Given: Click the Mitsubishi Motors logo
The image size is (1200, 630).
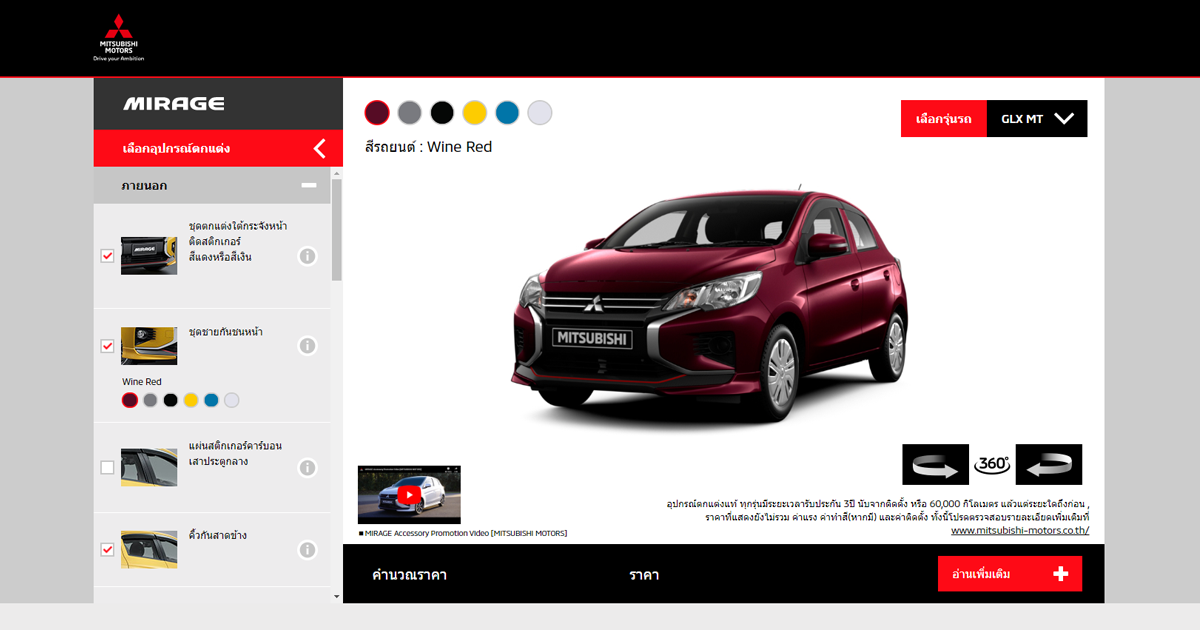Looking at the screenshot, I should tap(119, 38).
